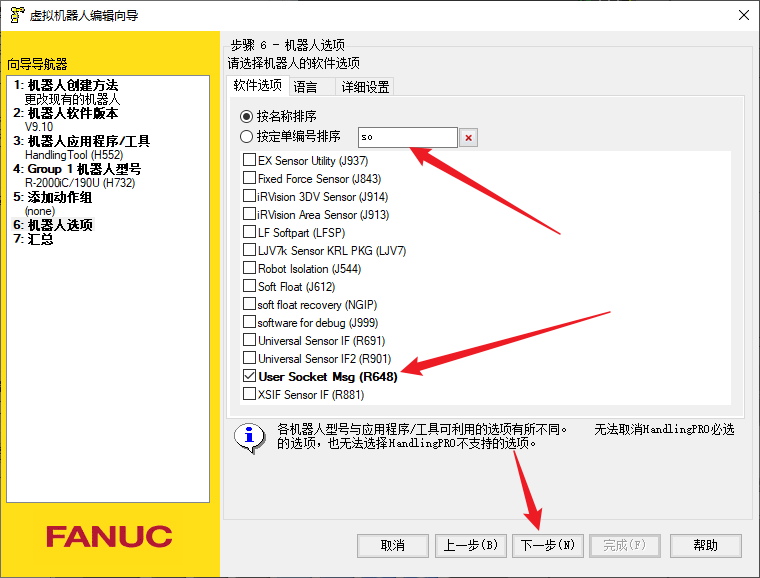Tick LJV7k Sensor KRL PKG (LJV7)
Viewport: 760px width, 578px height.
[x=250, y=250]
